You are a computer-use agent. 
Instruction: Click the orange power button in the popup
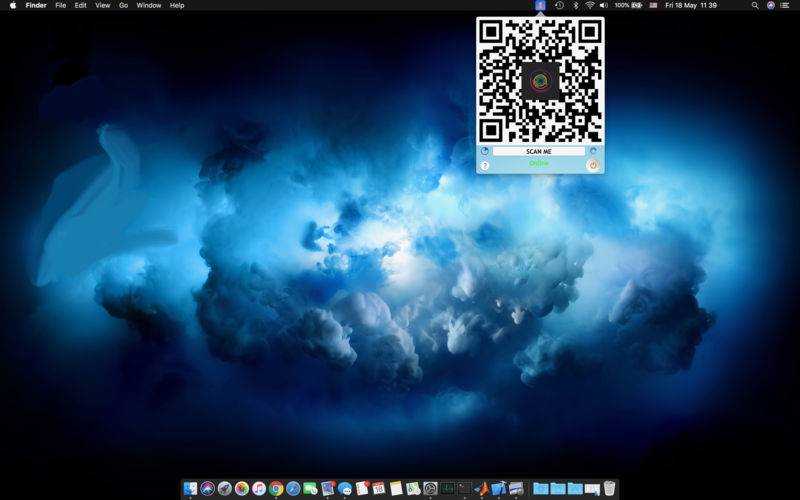[x=593, y=165]
